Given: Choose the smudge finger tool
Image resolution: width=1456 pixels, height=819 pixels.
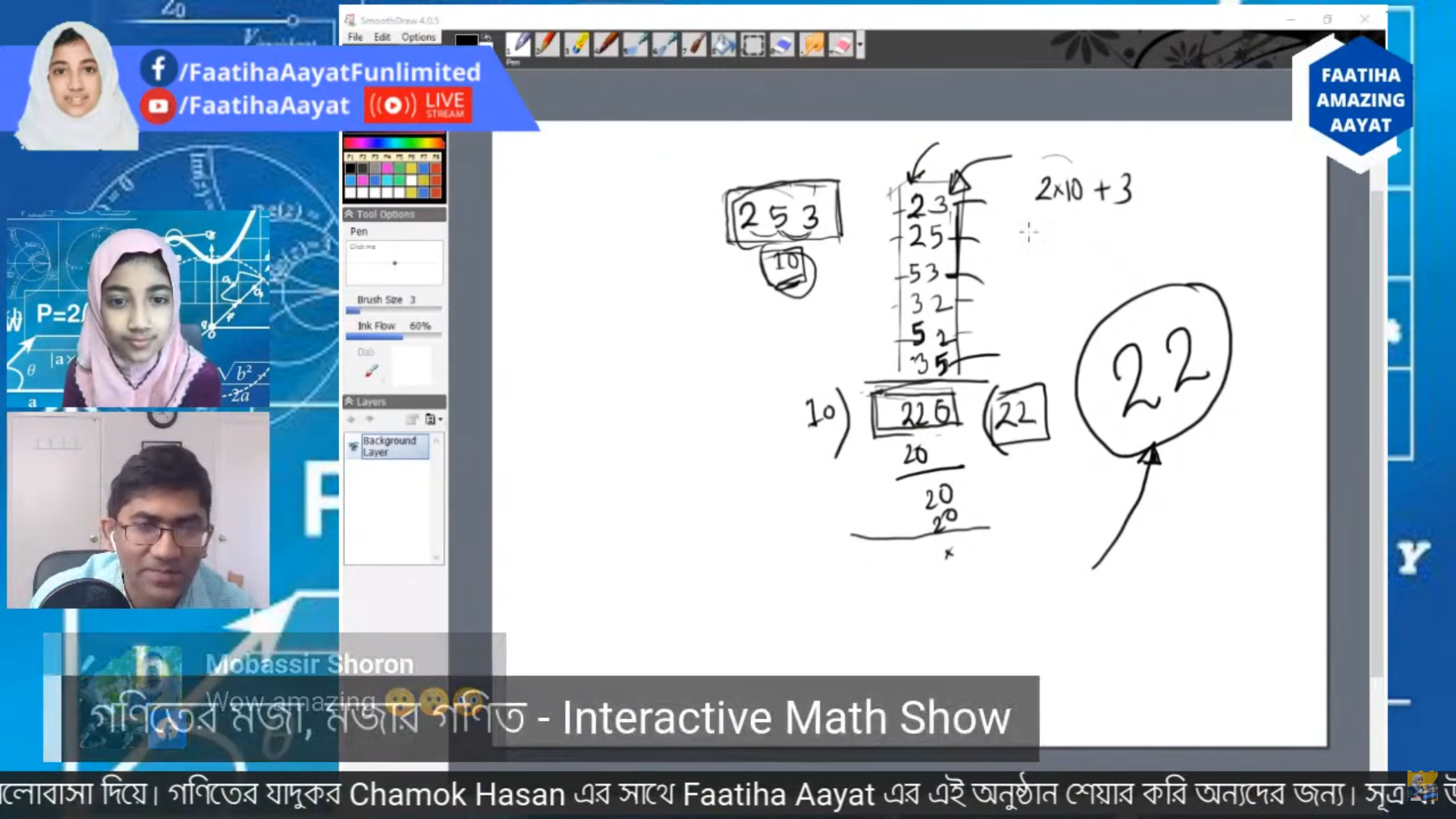Looking at the screenshot, I should pos(811,44).
